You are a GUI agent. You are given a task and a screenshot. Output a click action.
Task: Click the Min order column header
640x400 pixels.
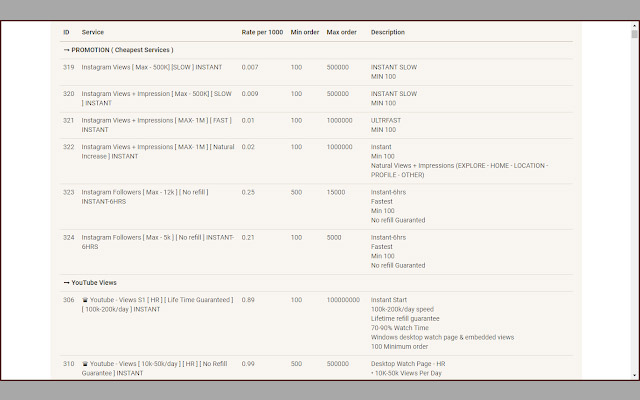tap(304, 32)
